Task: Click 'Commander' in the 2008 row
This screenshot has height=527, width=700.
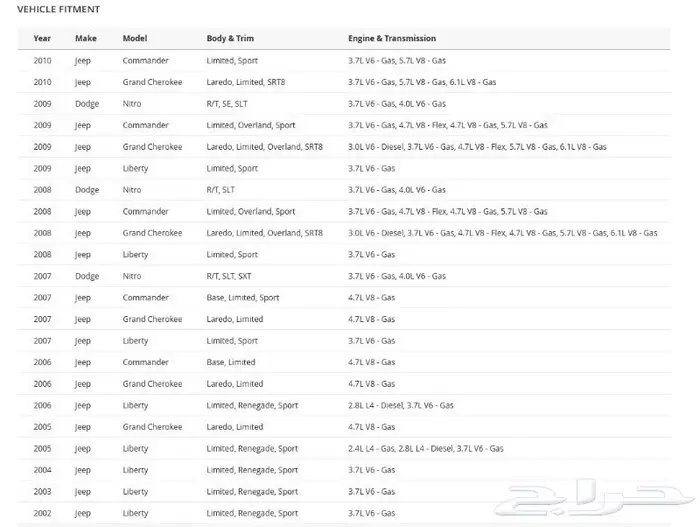Action: [x=146, y=212]
